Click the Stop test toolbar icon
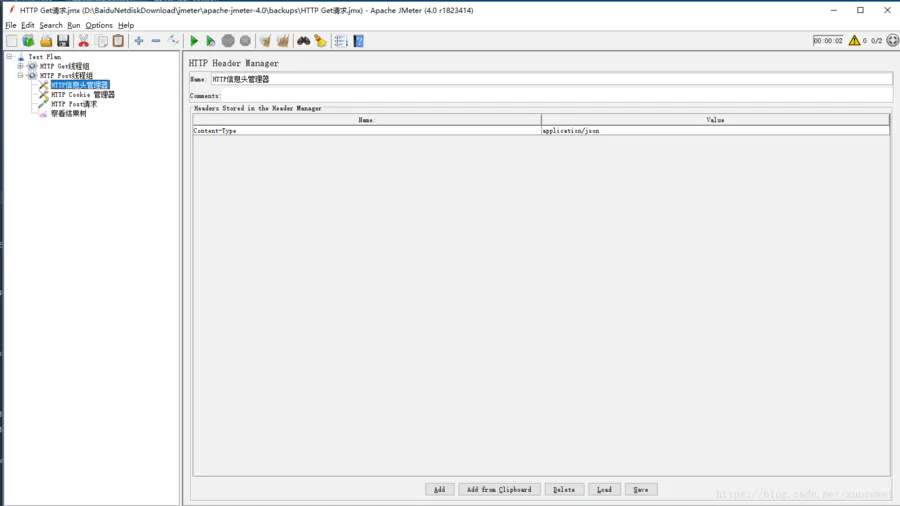 (228, 41)
